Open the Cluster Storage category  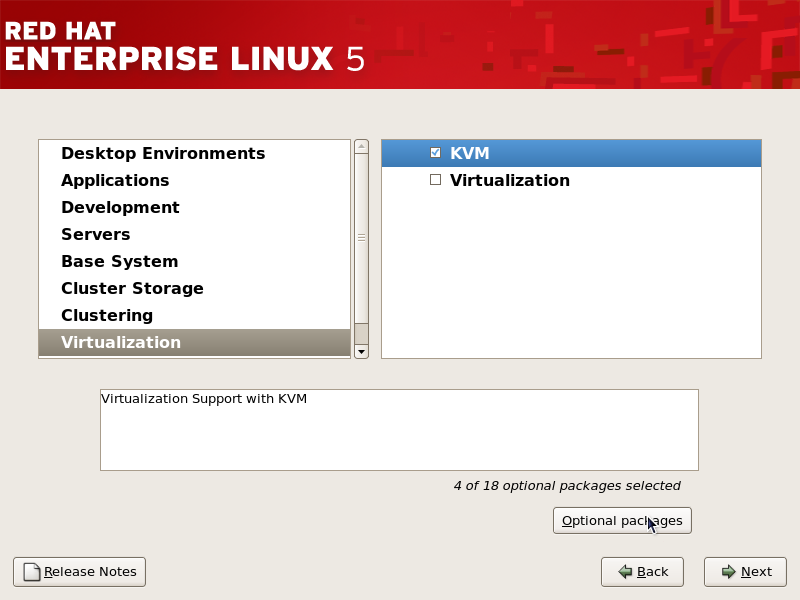(x=132, y=288)
